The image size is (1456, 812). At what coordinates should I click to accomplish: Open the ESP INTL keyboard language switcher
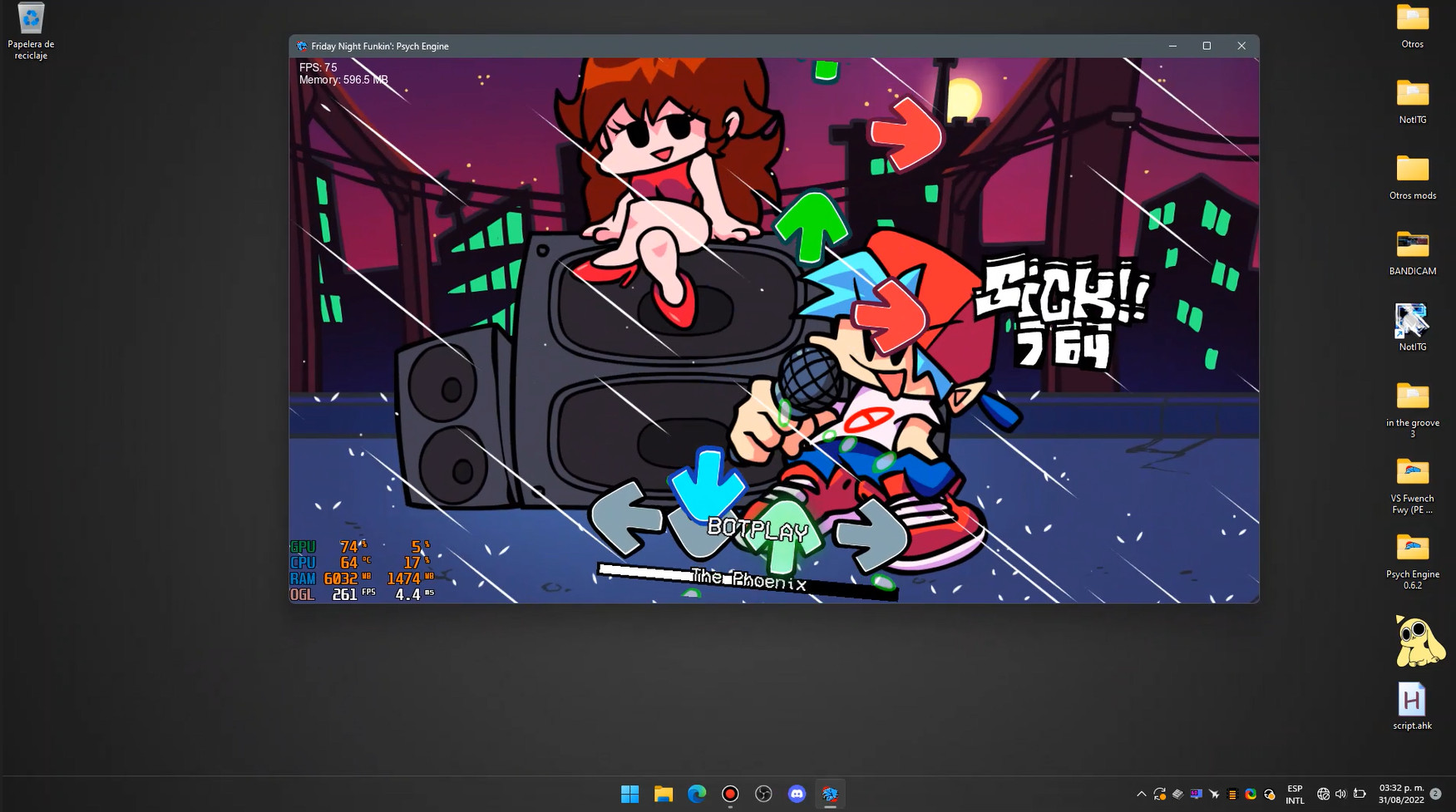1295,795
